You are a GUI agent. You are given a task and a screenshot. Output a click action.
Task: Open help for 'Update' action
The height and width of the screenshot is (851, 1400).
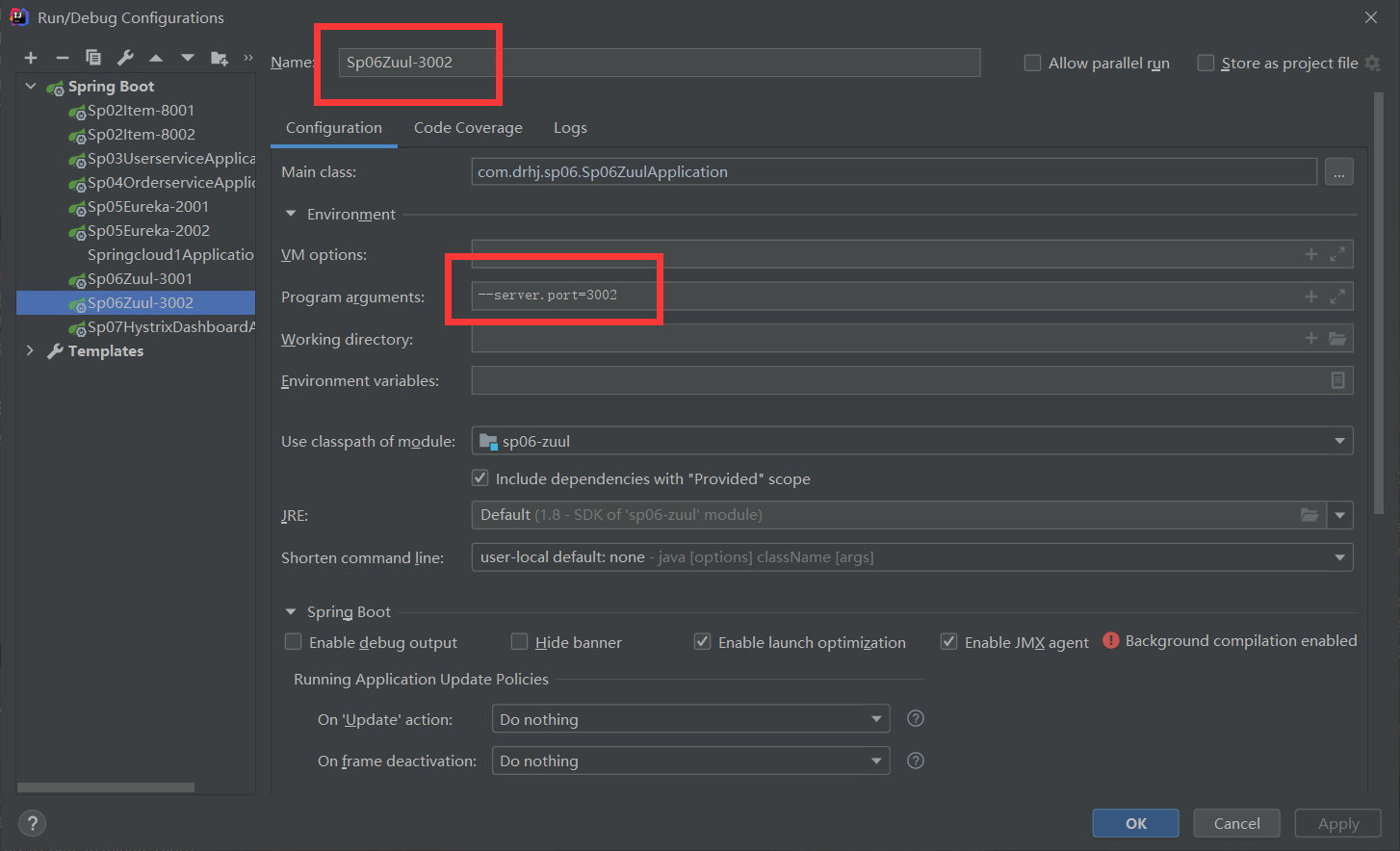[916, 718]
